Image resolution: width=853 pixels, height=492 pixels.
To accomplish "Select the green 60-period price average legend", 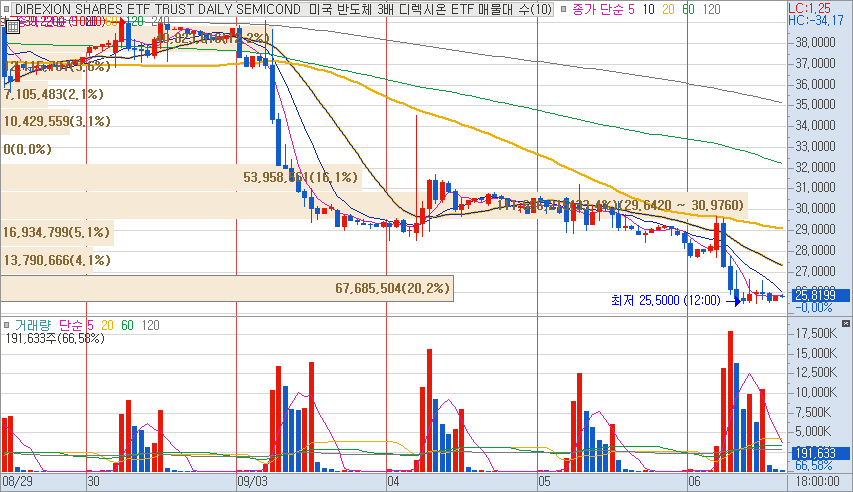I will [688, 9].
